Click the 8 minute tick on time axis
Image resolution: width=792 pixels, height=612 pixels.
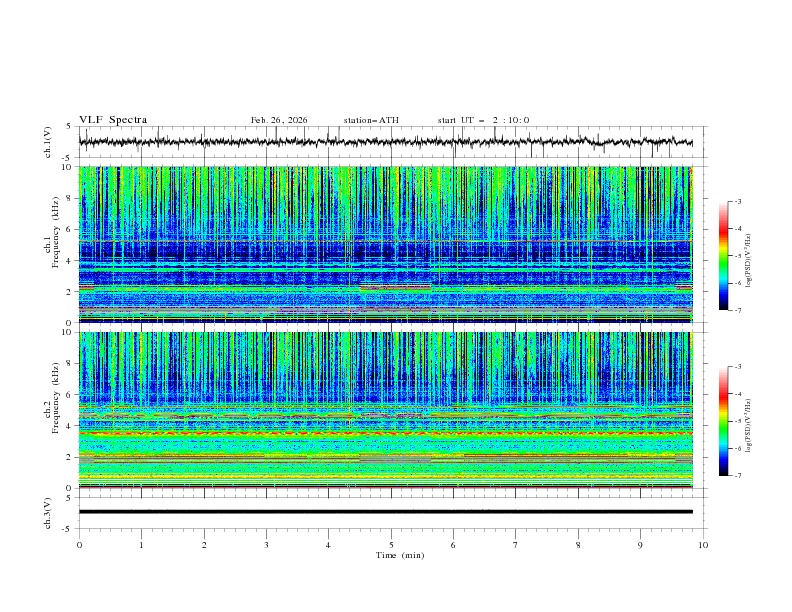coord(578,545)
